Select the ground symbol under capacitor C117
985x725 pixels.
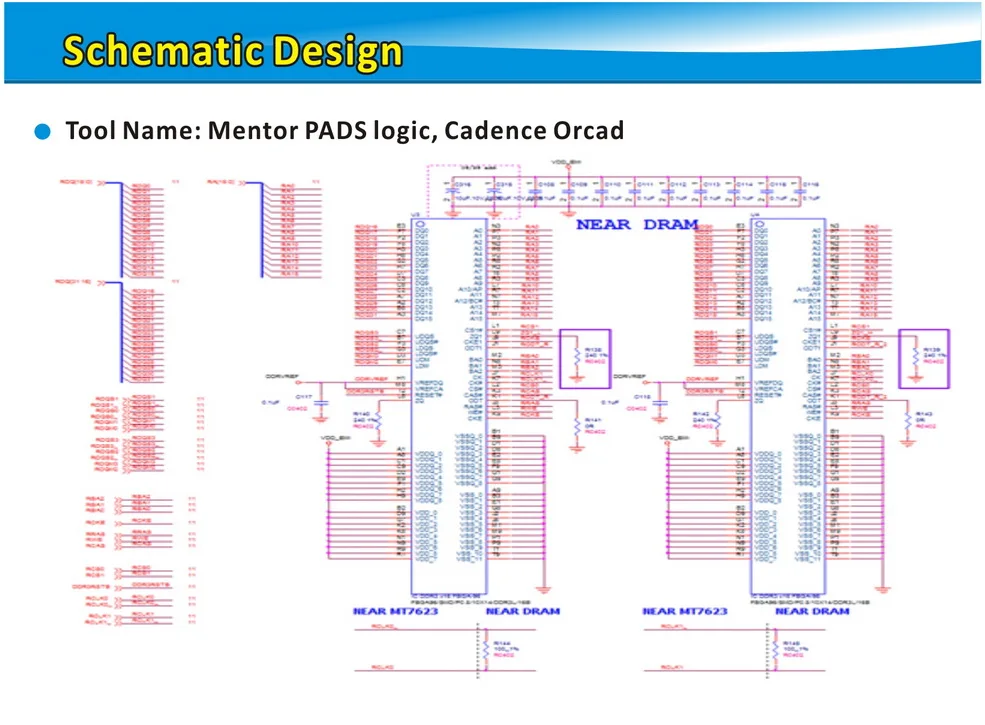point(321,419)
